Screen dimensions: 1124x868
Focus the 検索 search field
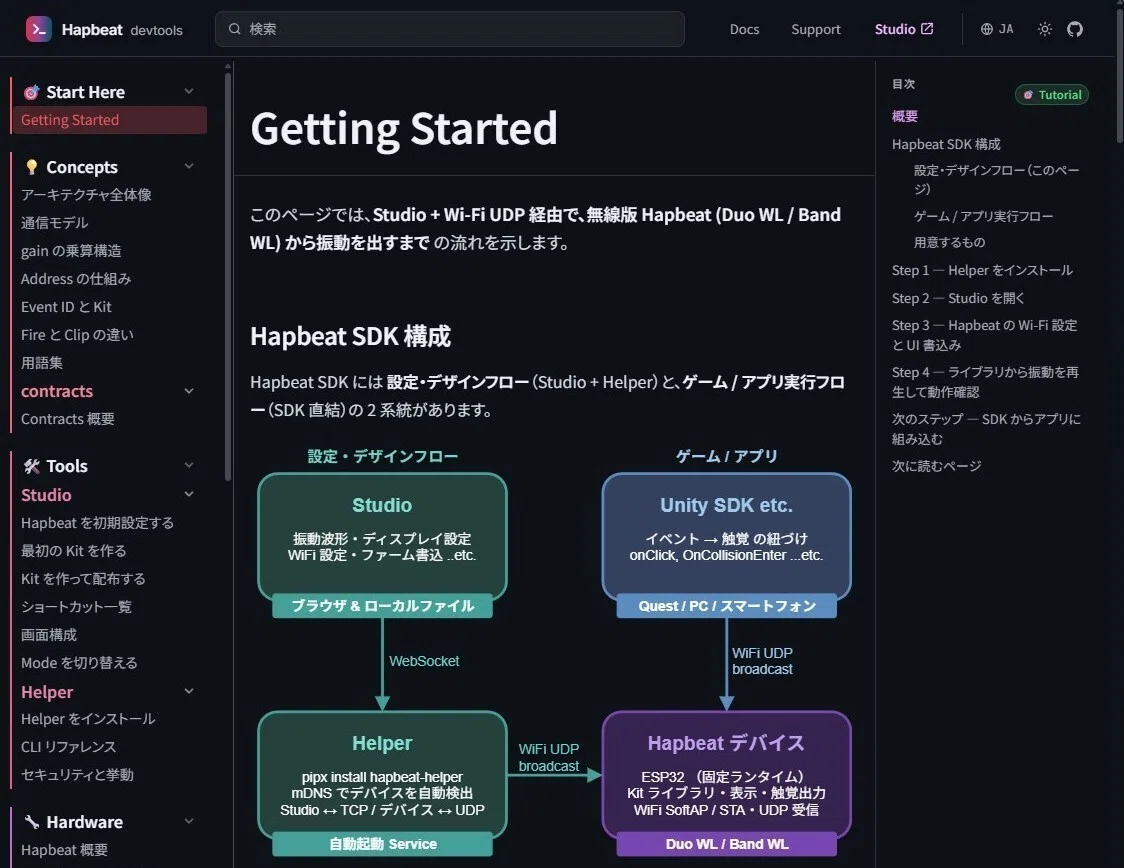click(x=449, y=29)
